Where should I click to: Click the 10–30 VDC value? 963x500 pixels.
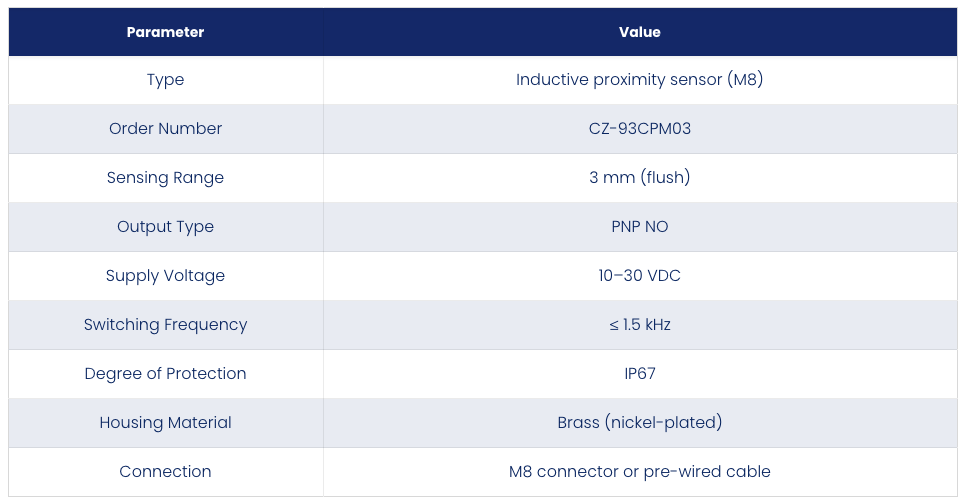click(639, 276)
